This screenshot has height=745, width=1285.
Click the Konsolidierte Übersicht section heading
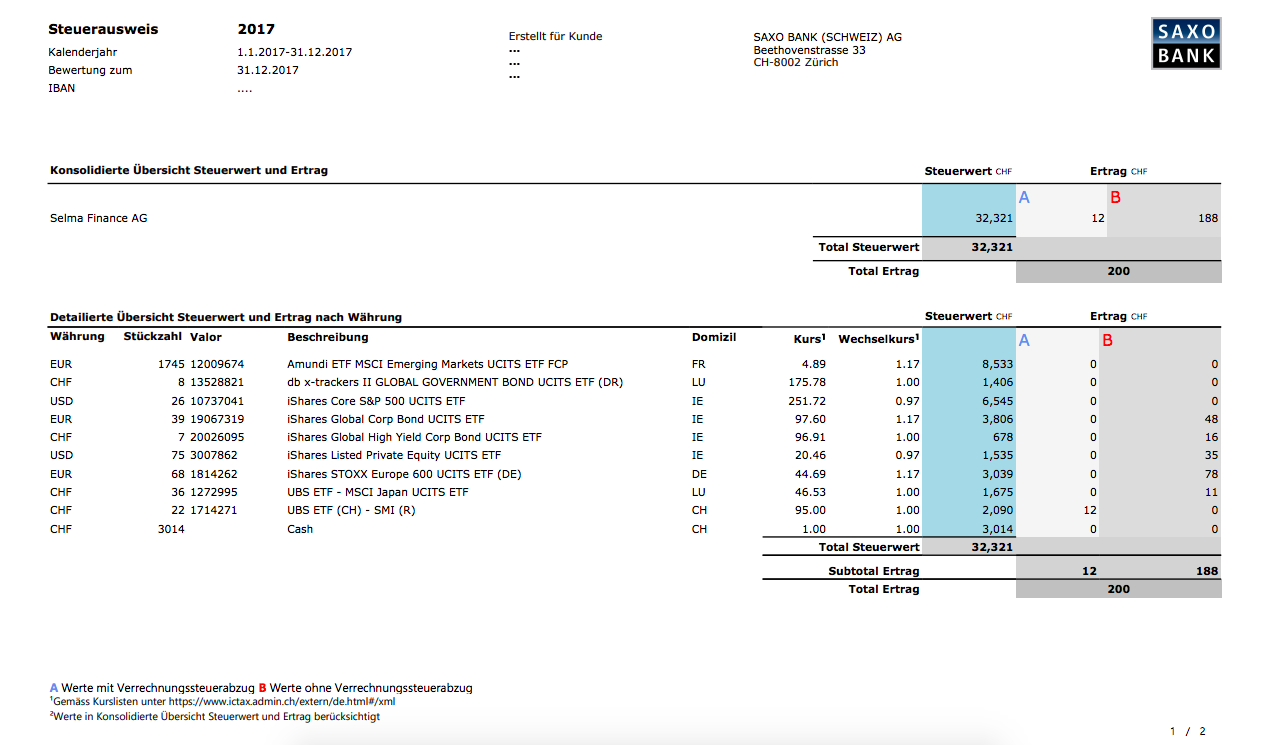189,170
